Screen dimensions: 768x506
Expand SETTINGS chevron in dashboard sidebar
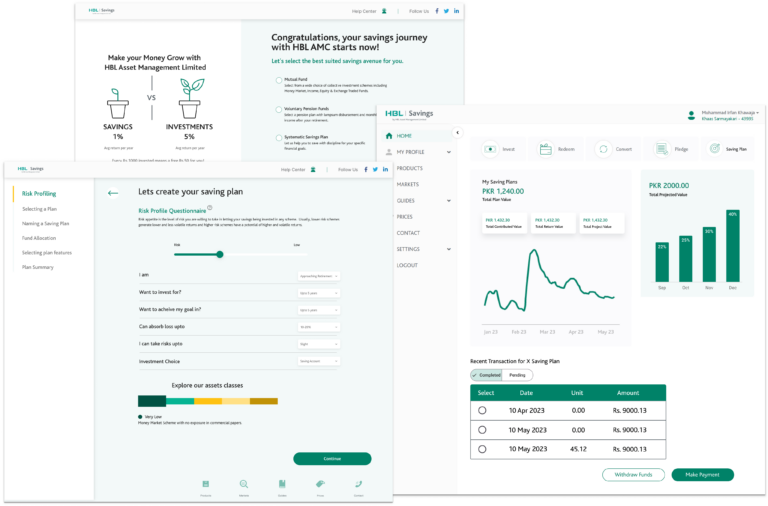coord(449,249)
